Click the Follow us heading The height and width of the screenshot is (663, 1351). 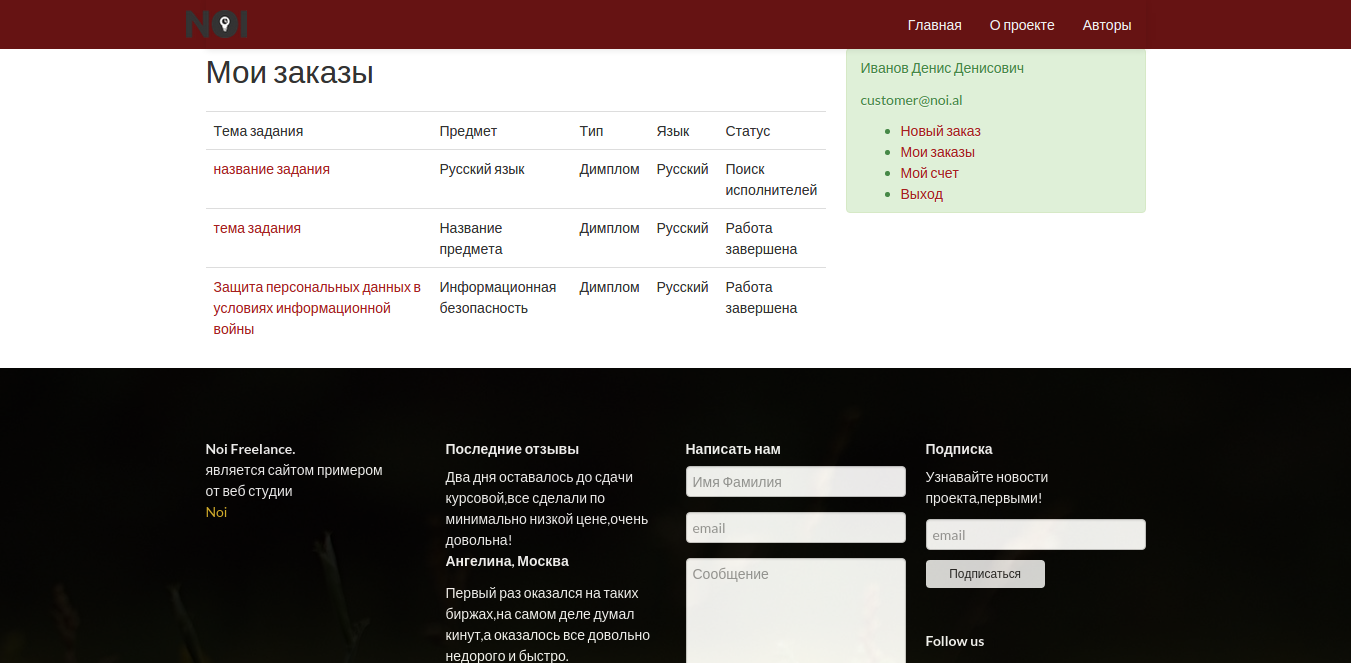coord(955,641)
